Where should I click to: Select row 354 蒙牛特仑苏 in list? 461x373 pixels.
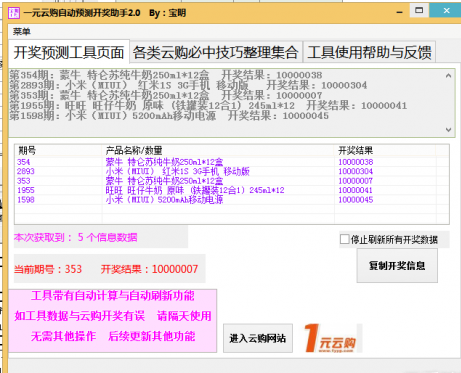tap(231, 162)
